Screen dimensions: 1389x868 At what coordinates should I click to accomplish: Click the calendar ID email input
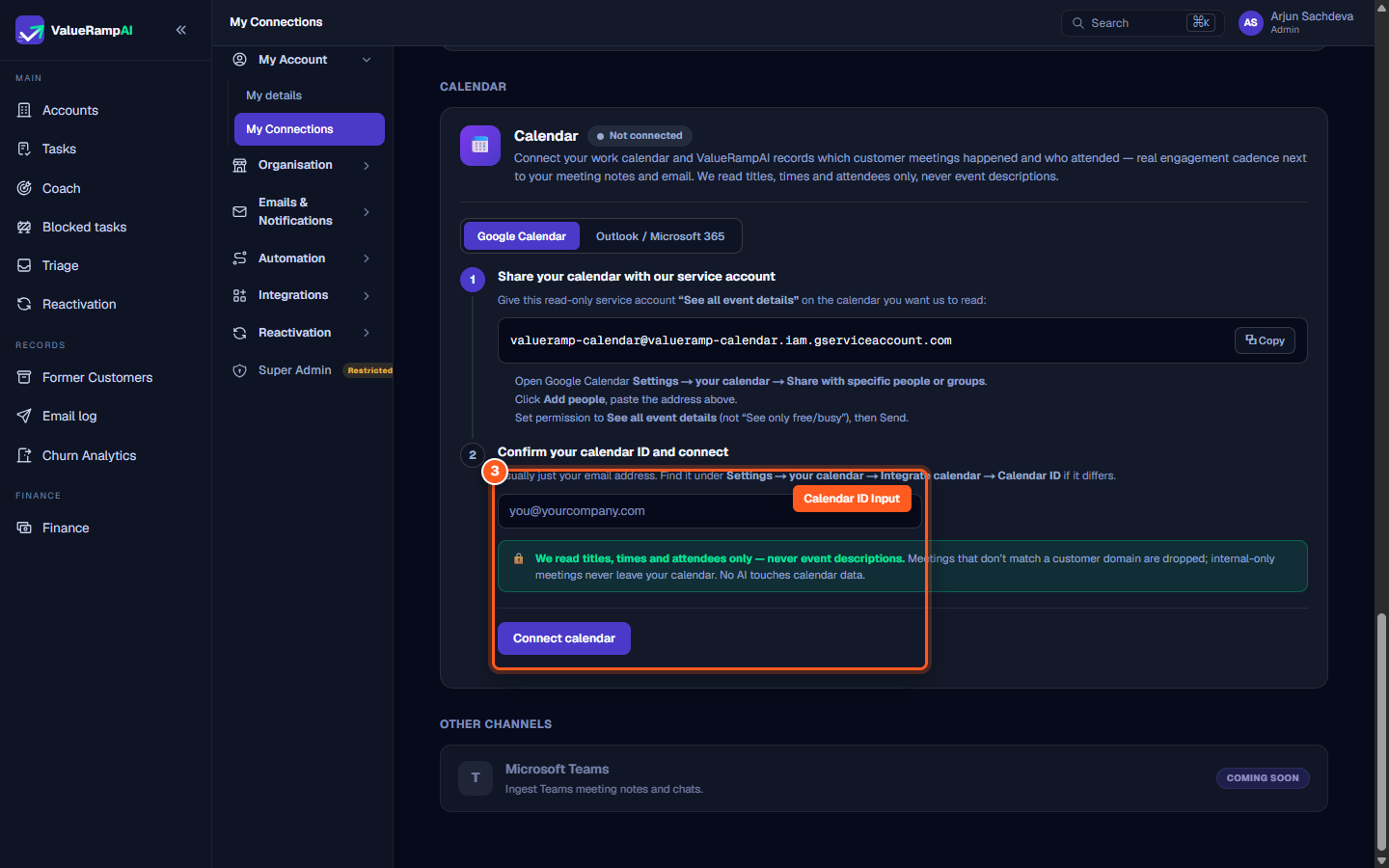(710, 511)
